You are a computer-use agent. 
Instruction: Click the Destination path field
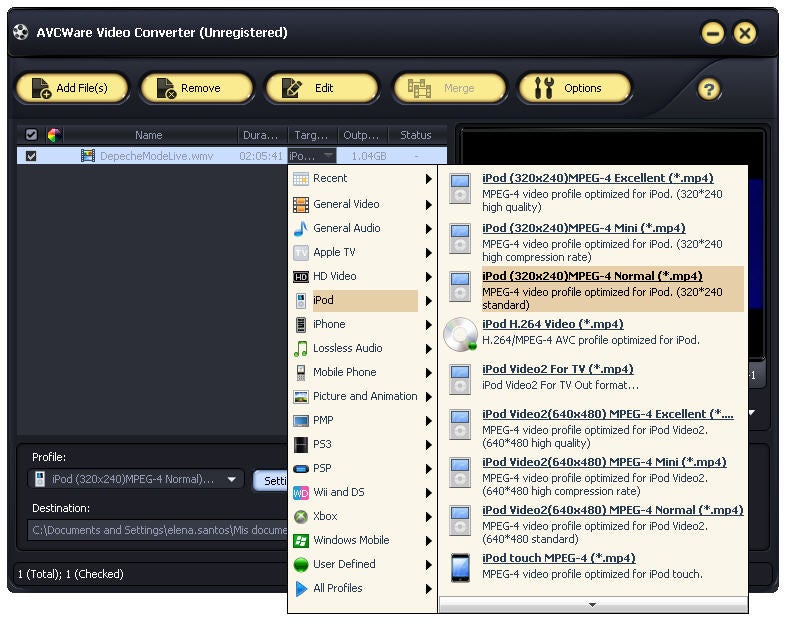(x=157, y=530)
